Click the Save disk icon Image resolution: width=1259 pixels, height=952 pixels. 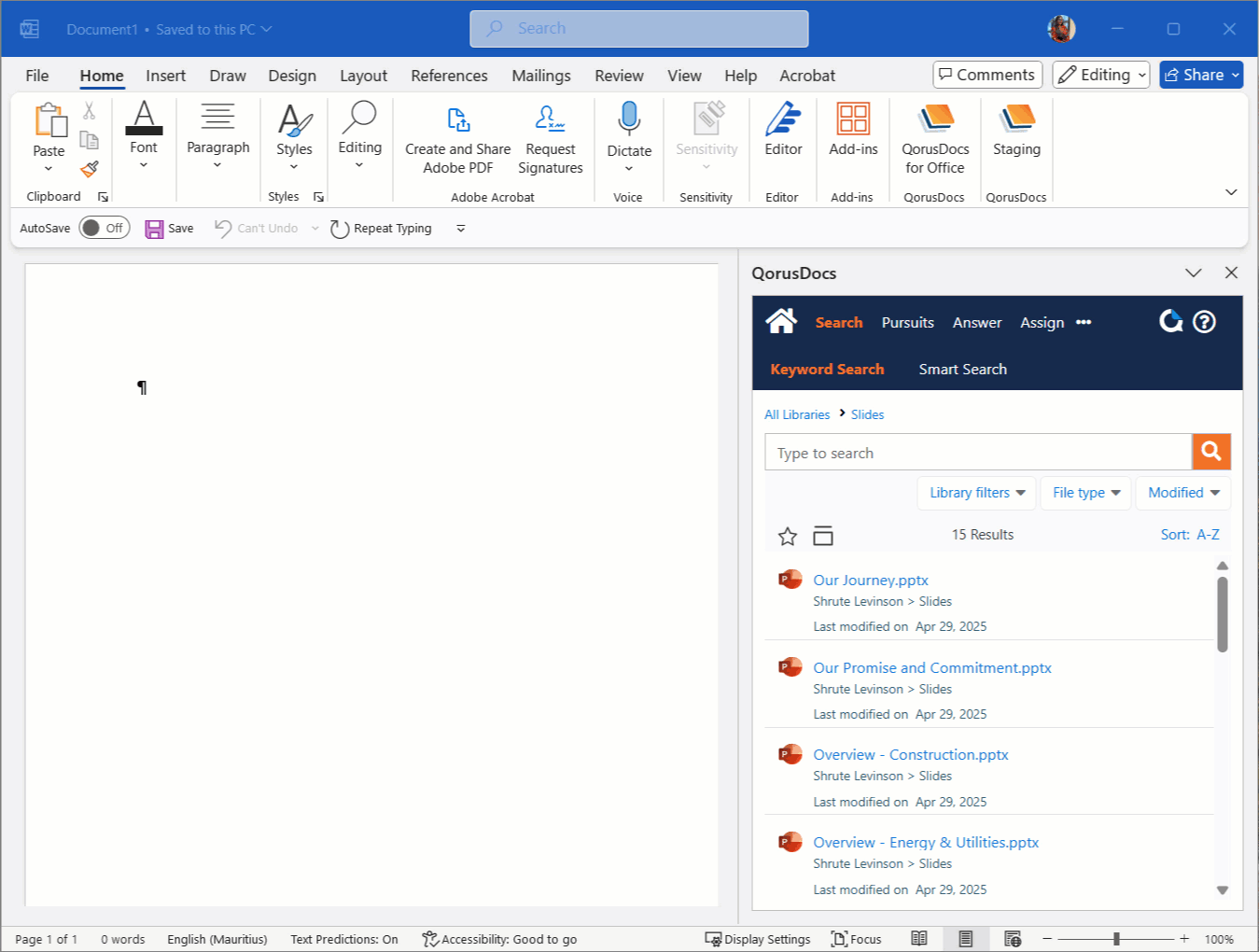[x=154, y=229]
